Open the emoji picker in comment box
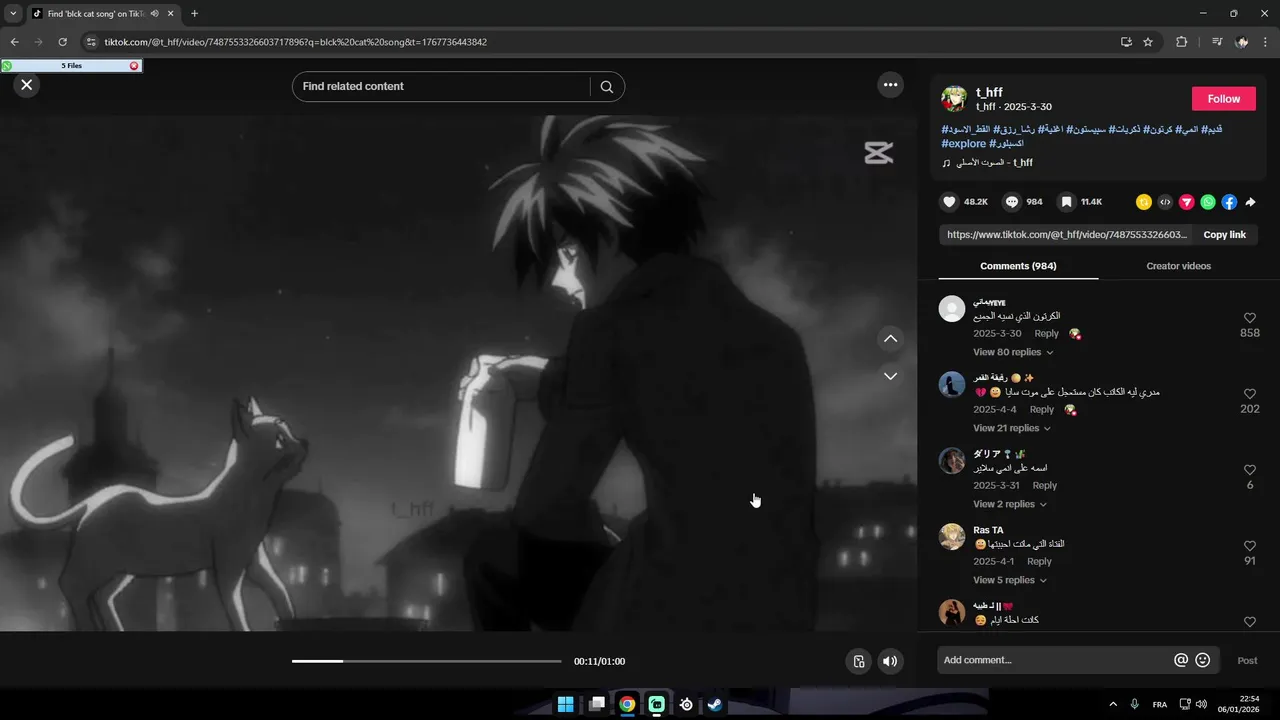Viewport: 1280px width, 720px height. (x=1203, y=660)
